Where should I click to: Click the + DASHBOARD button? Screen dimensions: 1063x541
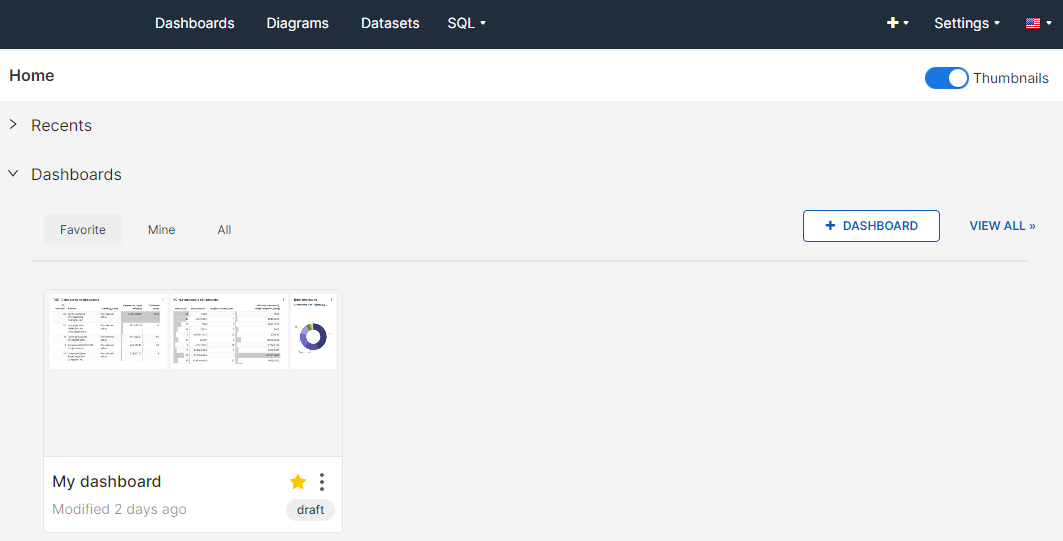click(x=870, y=226)
